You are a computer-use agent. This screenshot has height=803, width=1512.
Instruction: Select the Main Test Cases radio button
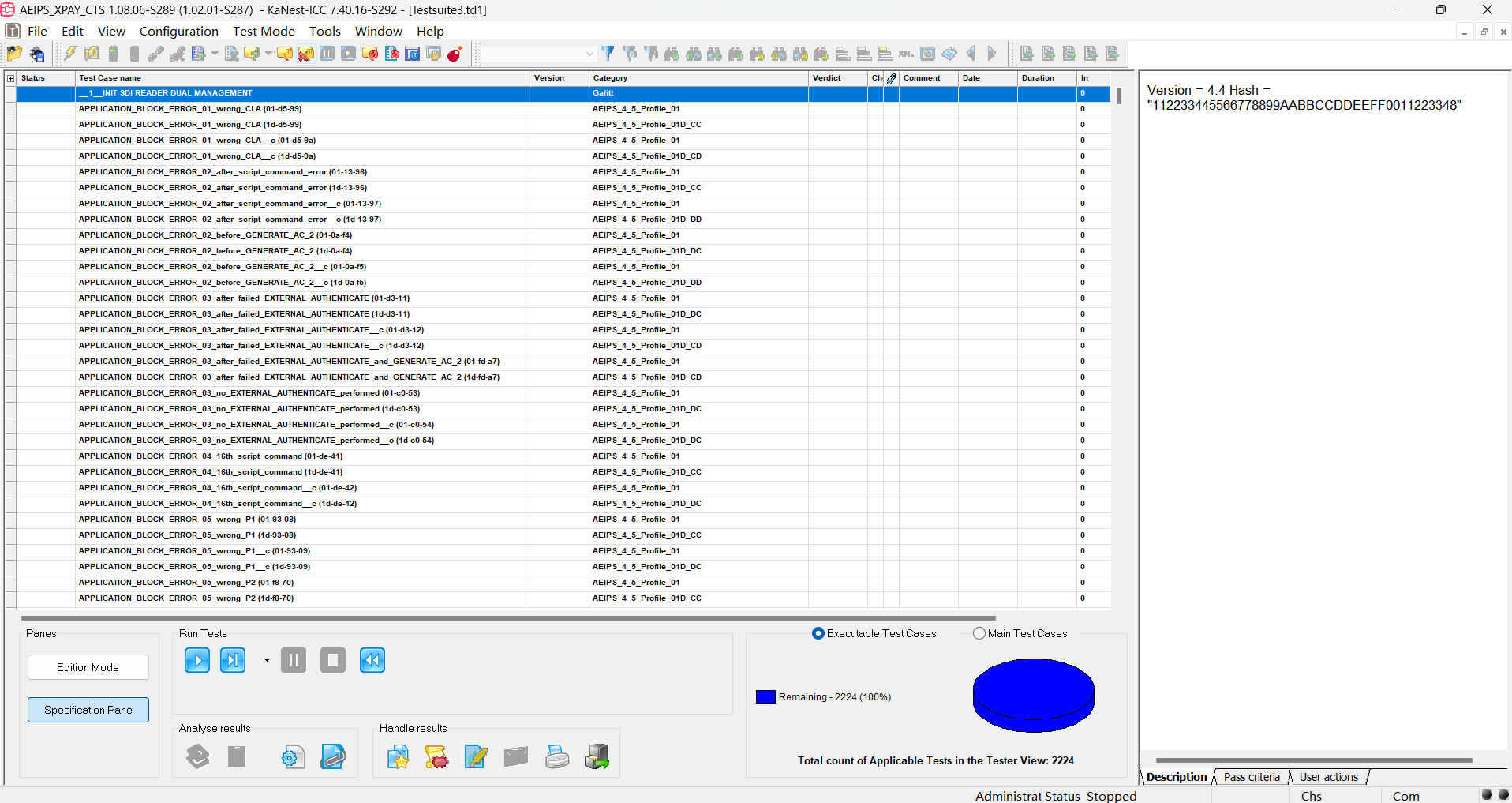coord(979,633)
